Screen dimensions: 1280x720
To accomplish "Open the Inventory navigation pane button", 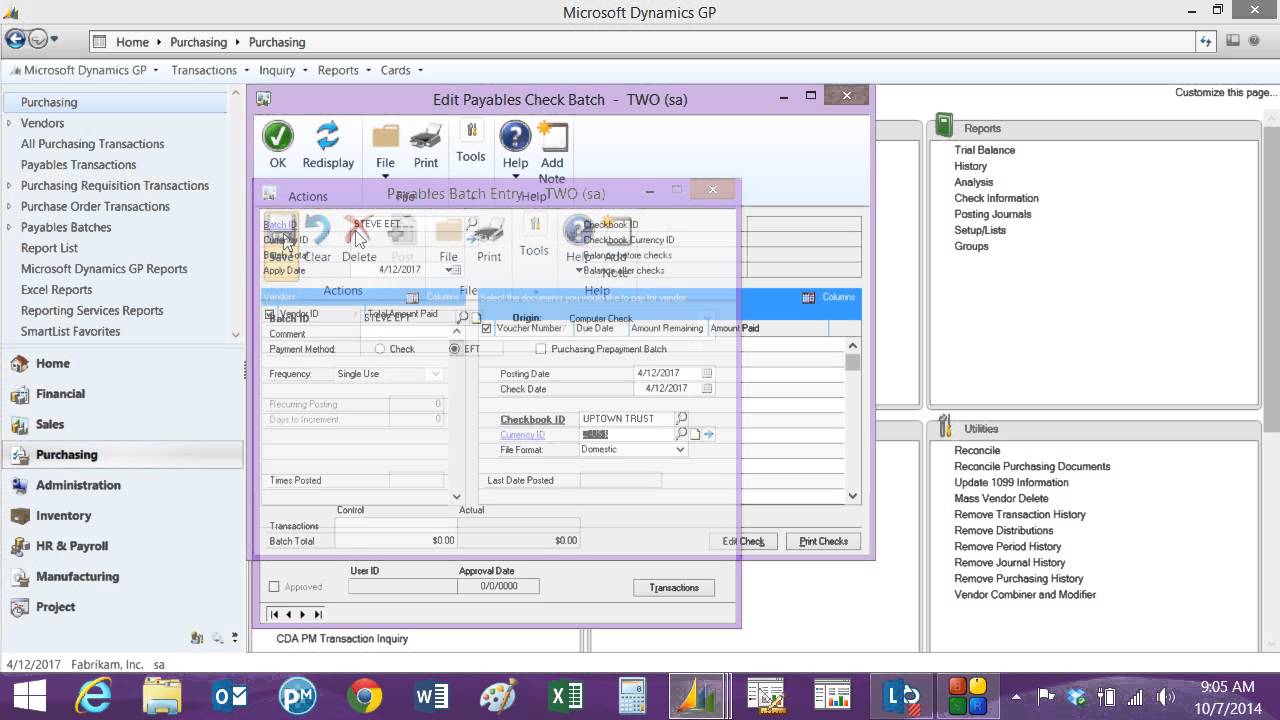I will click(x=122, y=515).
